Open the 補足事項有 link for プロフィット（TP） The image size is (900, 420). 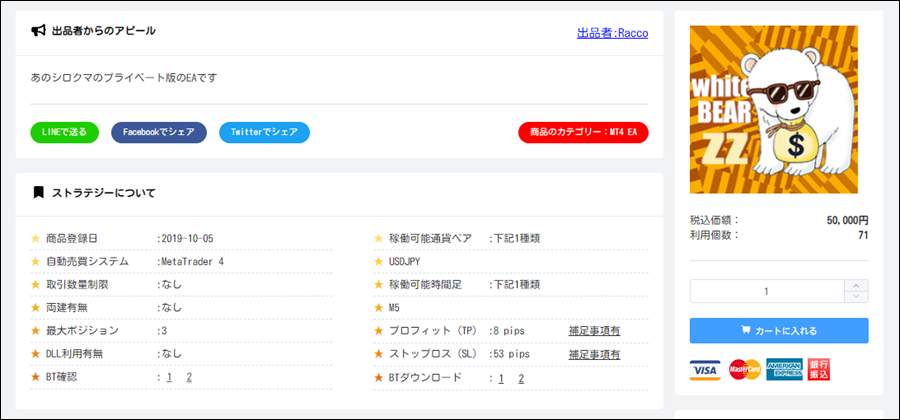(x=595, y=330)
